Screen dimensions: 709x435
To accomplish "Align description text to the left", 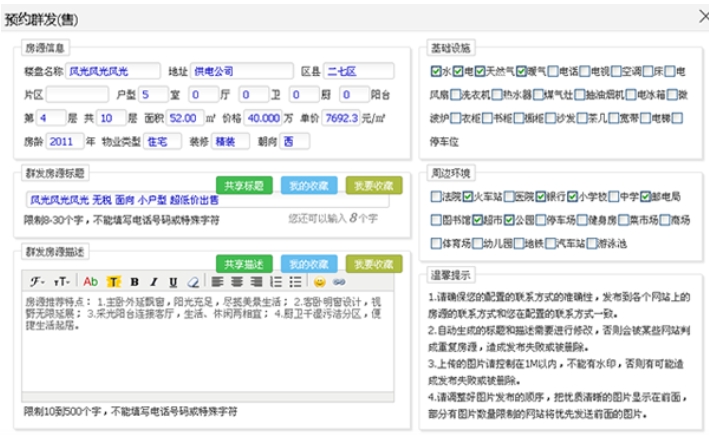I will pos(216,282).
